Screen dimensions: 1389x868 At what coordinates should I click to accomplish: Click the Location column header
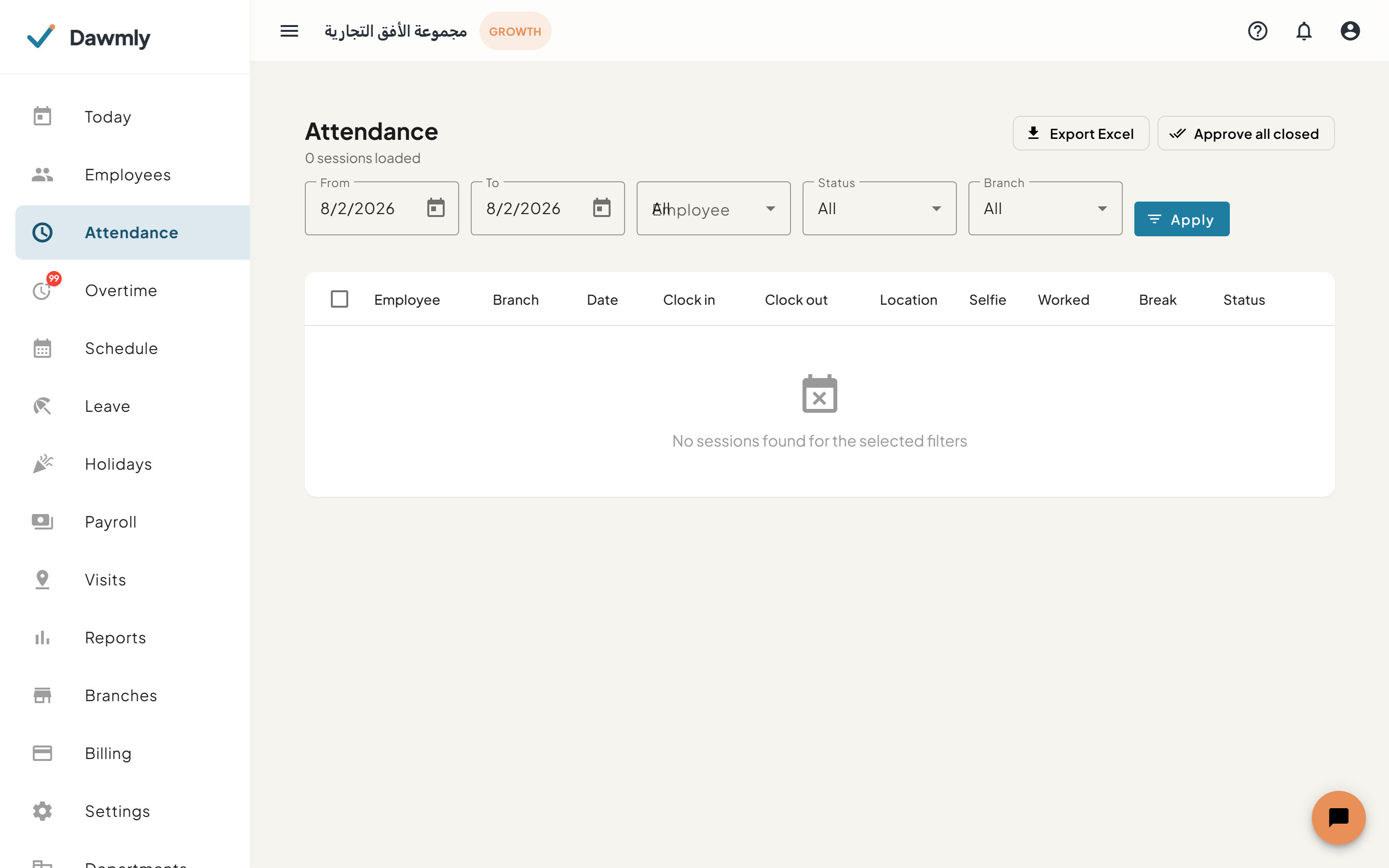[x=908, y=299]
